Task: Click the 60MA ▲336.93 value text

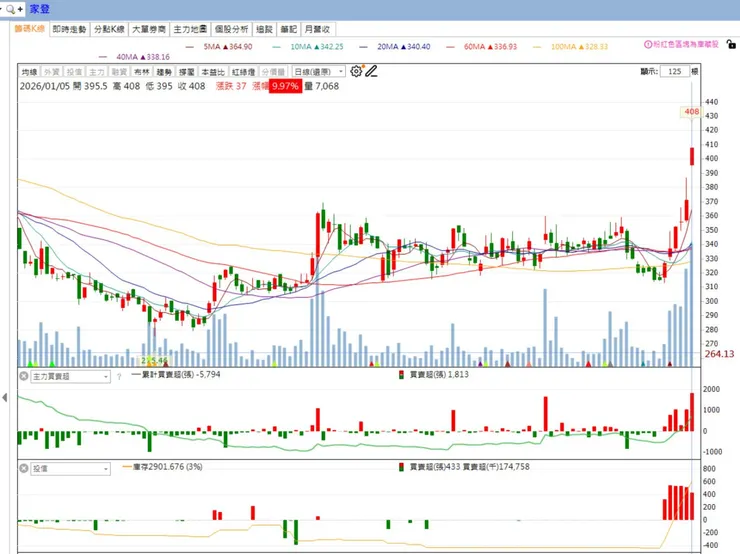Action: (x=490, y=47)
